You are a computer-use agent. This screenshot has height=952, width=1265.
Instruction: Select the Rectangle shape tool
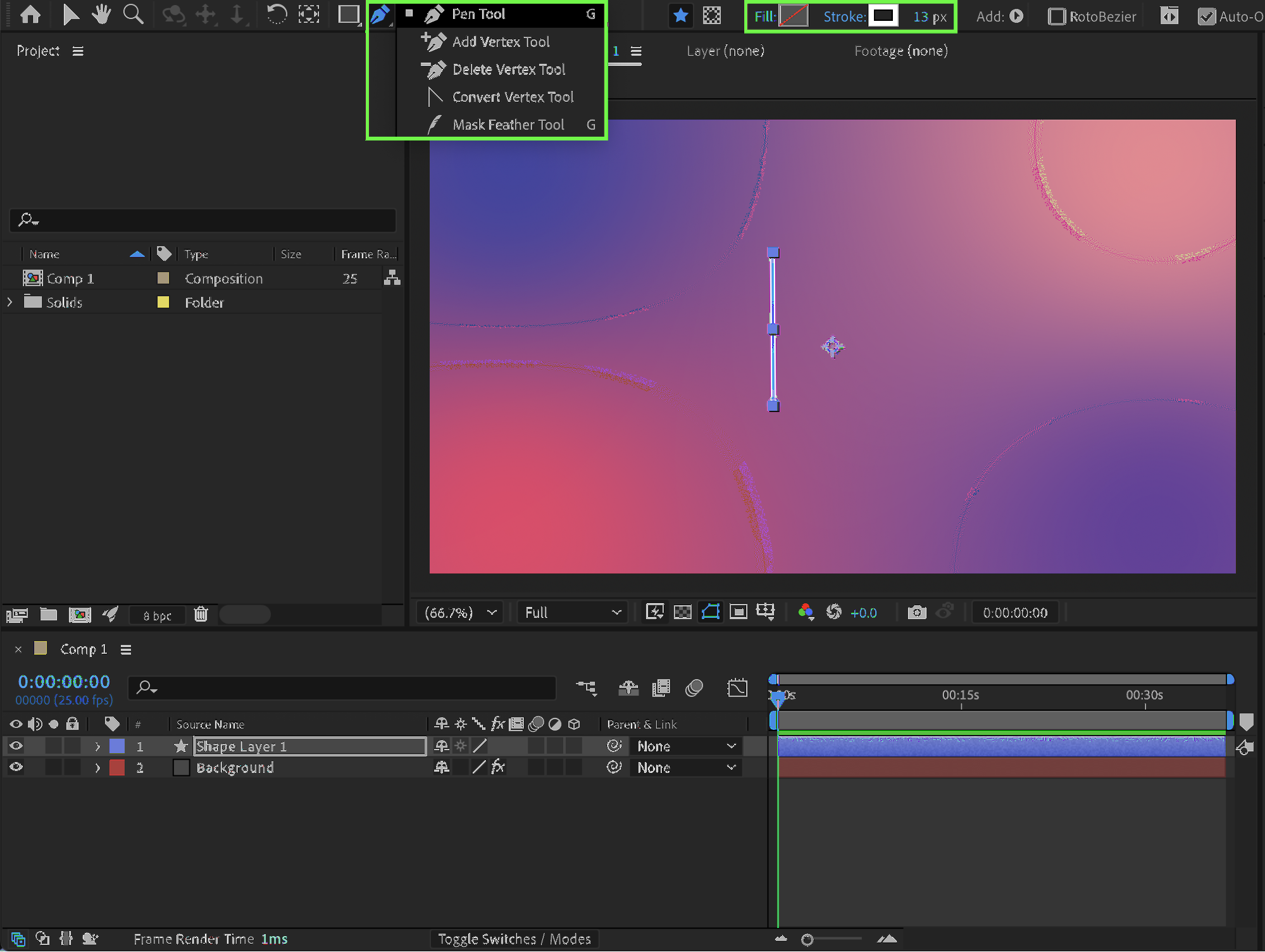tap(348, 14)
